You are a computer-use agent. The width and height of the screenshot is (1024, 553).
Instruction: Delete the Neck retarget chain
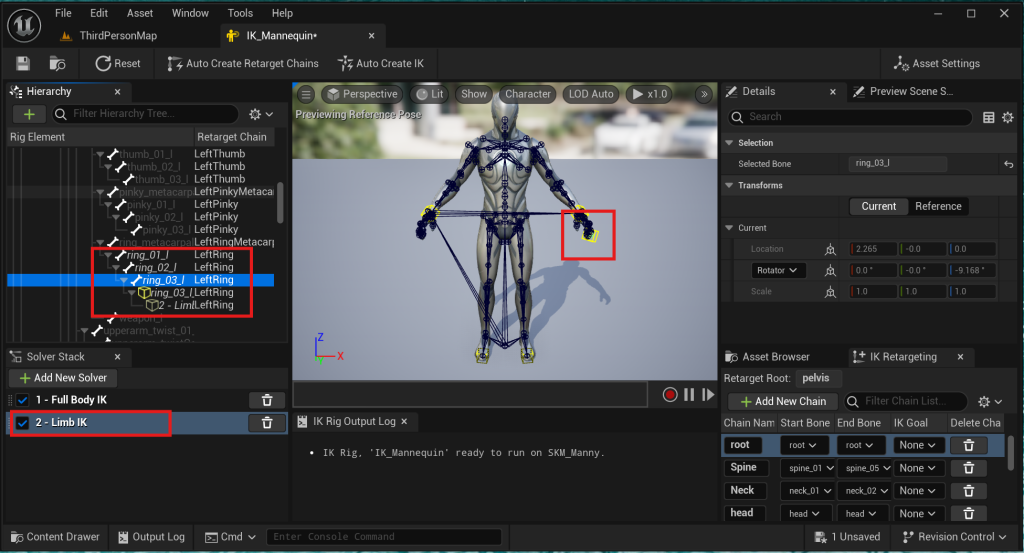[x=969, y=491]
